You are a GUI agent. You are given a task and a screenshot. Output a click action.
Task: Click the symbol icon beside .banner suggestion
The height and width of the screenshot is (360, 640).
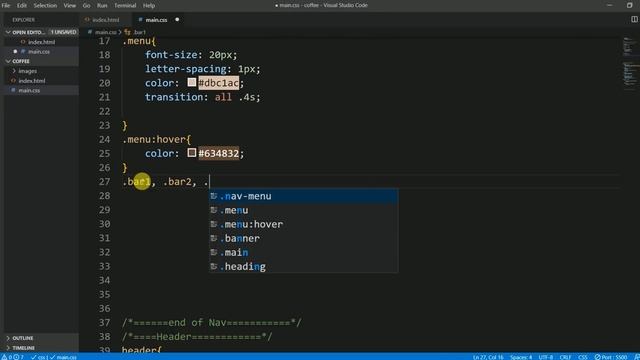[x=213, y=238]
